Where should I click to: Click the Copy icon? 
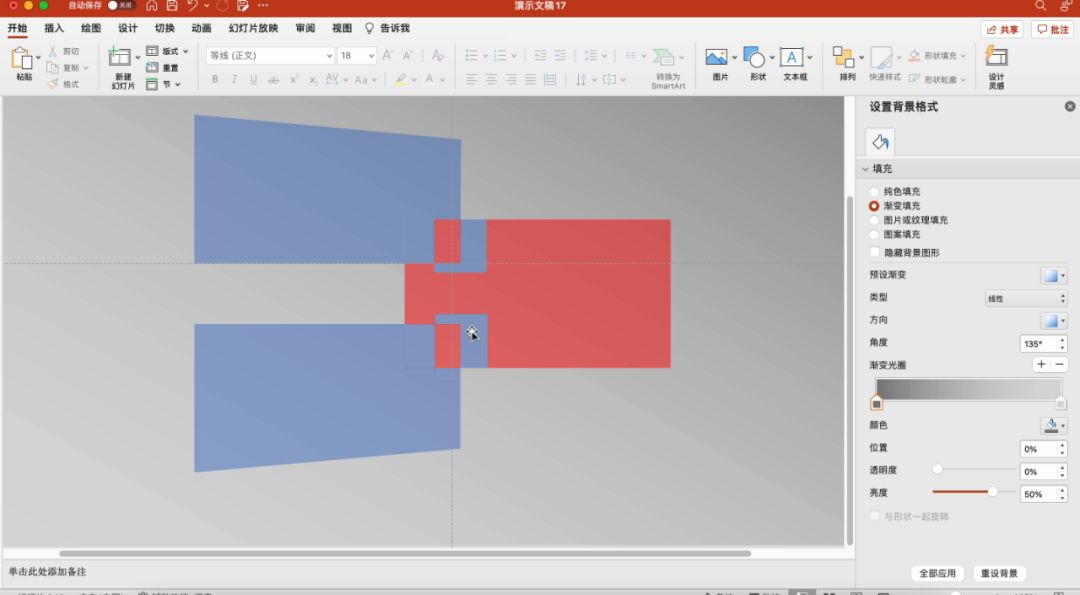click(x=52, y=67)
